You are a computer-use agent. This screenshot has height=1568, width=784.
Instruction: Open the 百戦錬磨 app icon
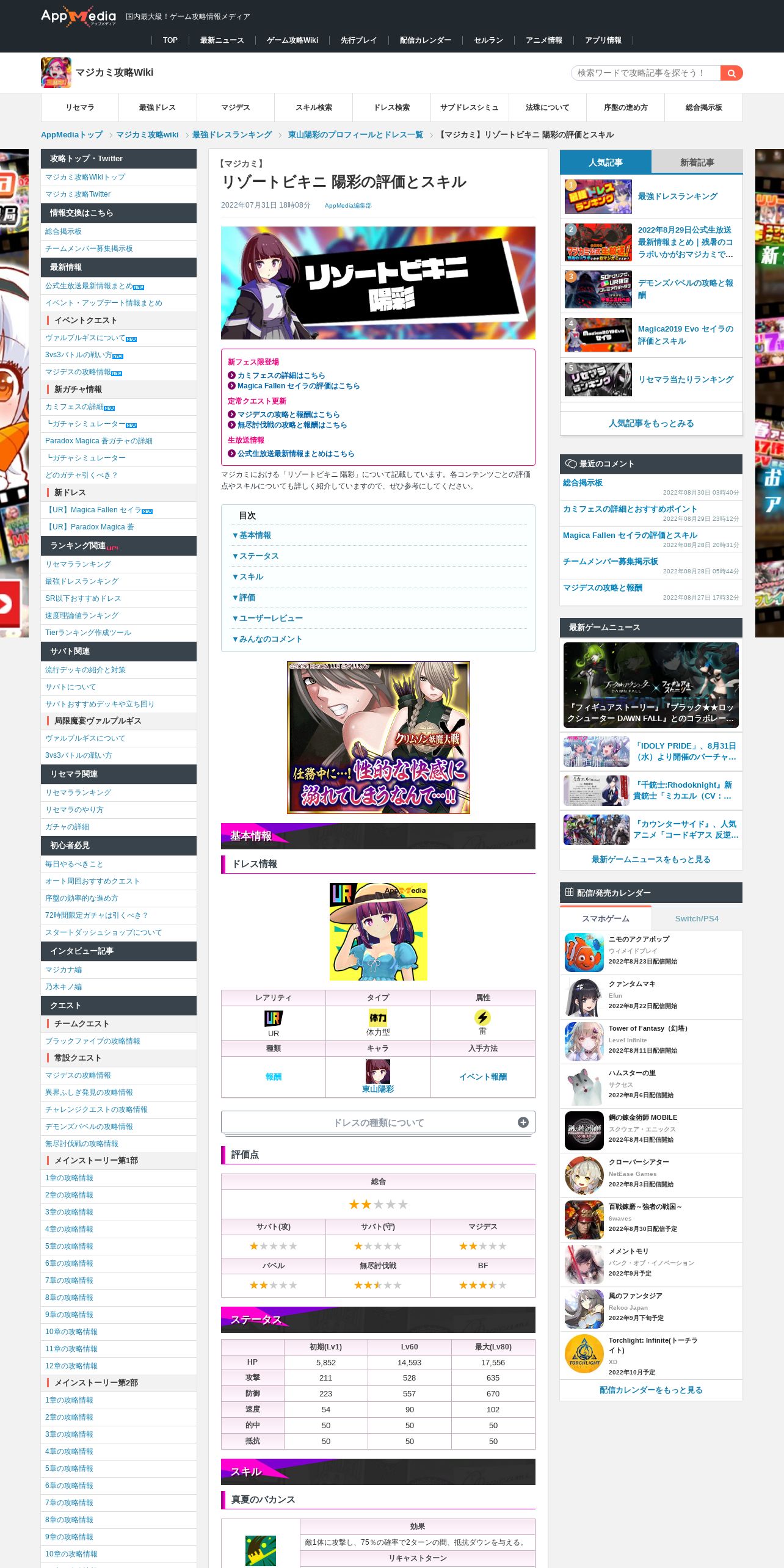[x=584, y=1220]
